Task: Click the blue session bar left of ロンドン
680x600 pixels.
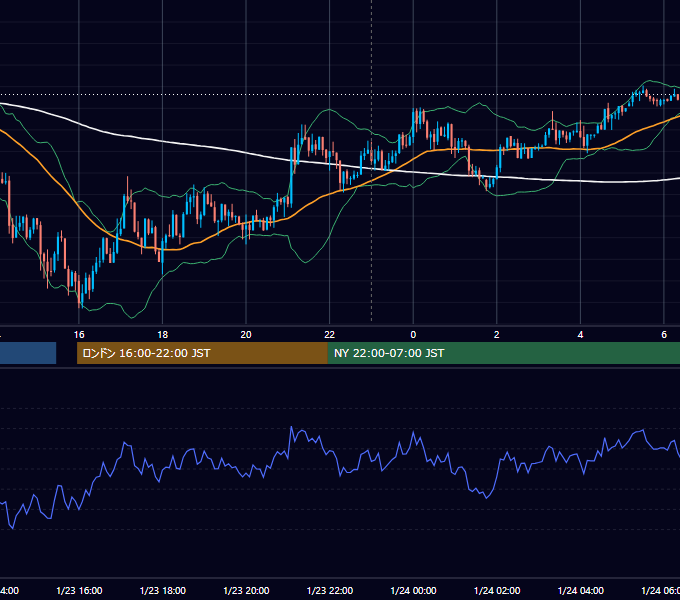Action: point(28,353)
